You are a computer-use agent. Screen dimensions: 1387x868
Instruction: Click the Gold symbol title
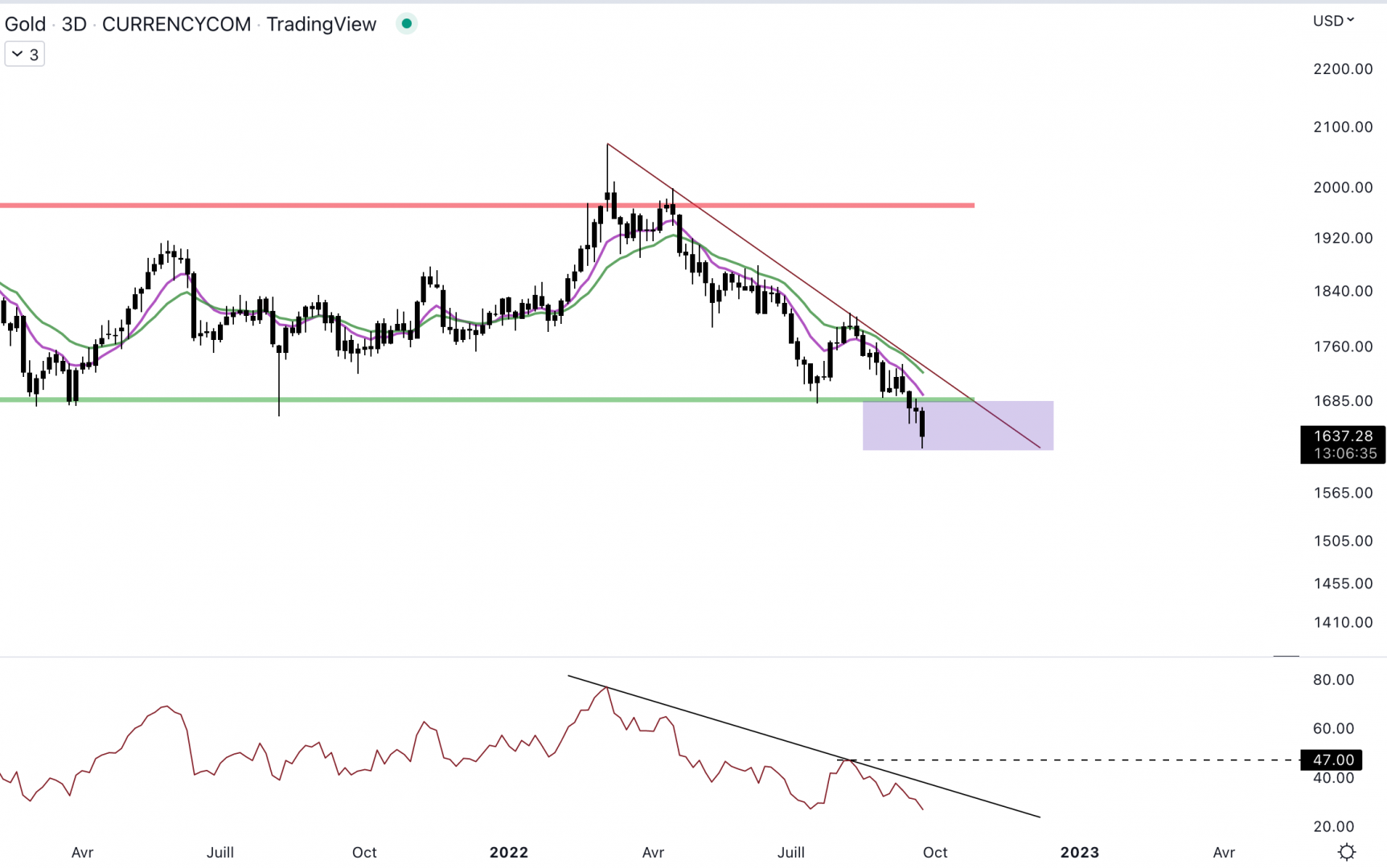tap(26, 24)
